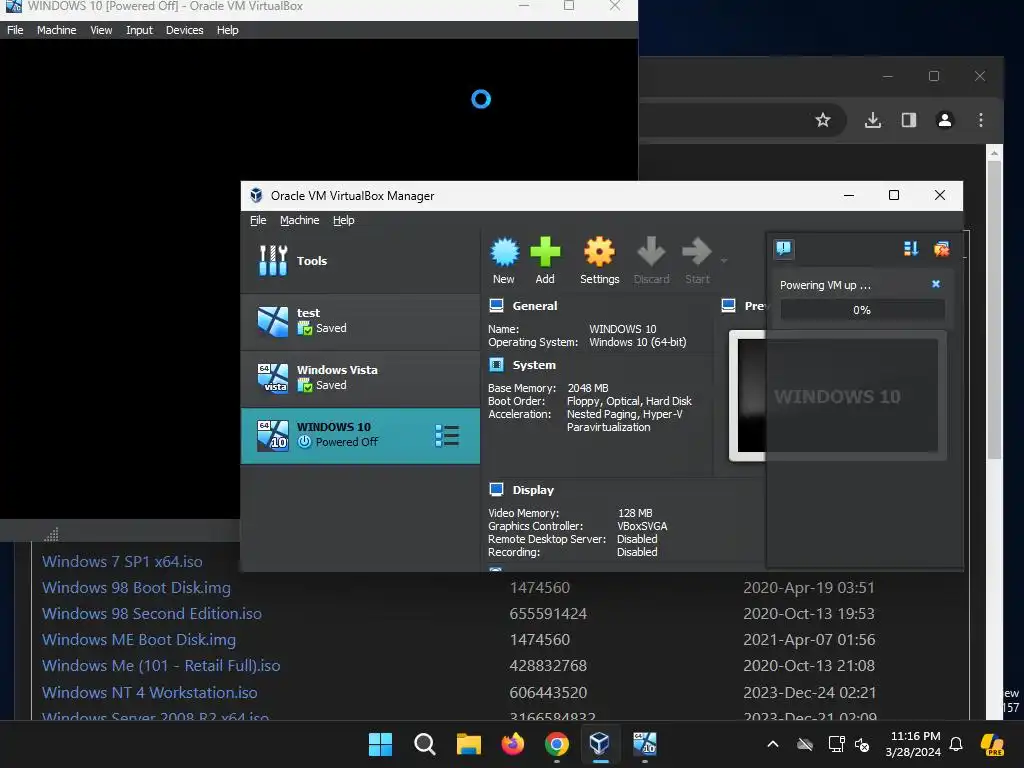This screenshot has width=1024, height=768.
Task: Select the Windows Vista virtual machine
Action: pos(360,378)
